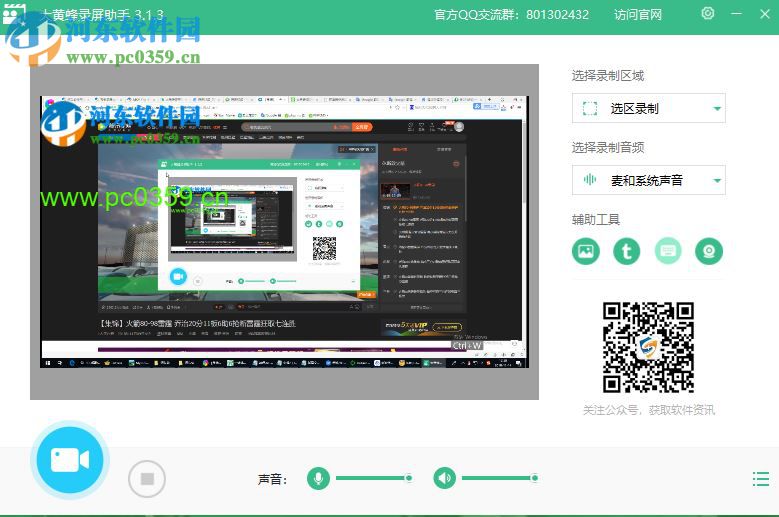This screenshot has width=779, height=517.
Task: Start recording with the blue camera button
Action: point(70,459)
